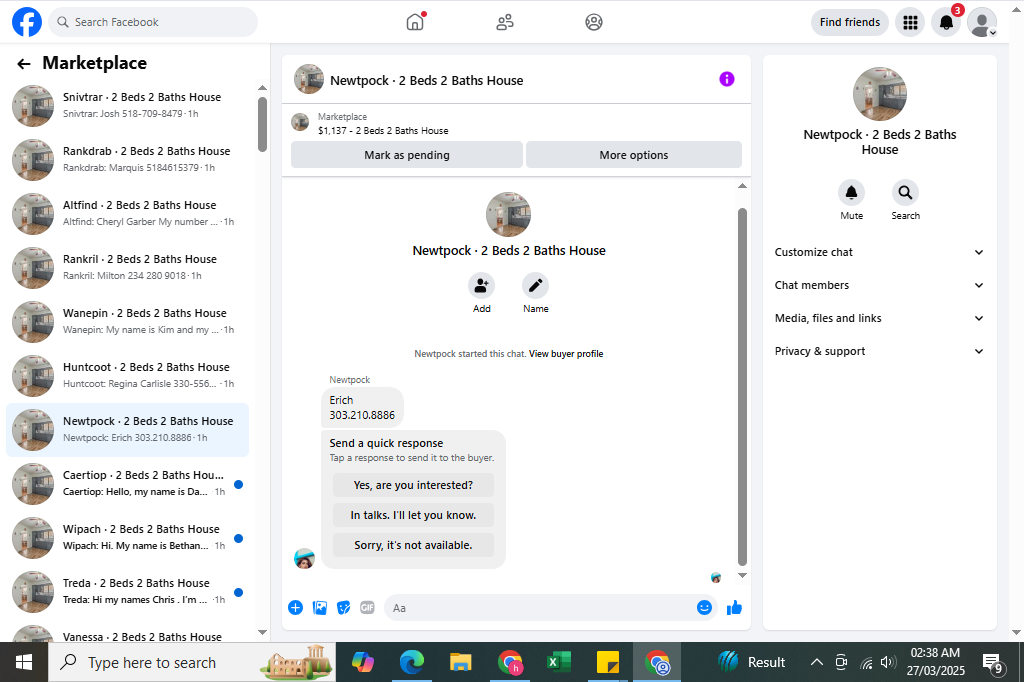Search in conversation using magnifier icon
Viewport: 1024px width, 682px height.
(x=905, y=192)
